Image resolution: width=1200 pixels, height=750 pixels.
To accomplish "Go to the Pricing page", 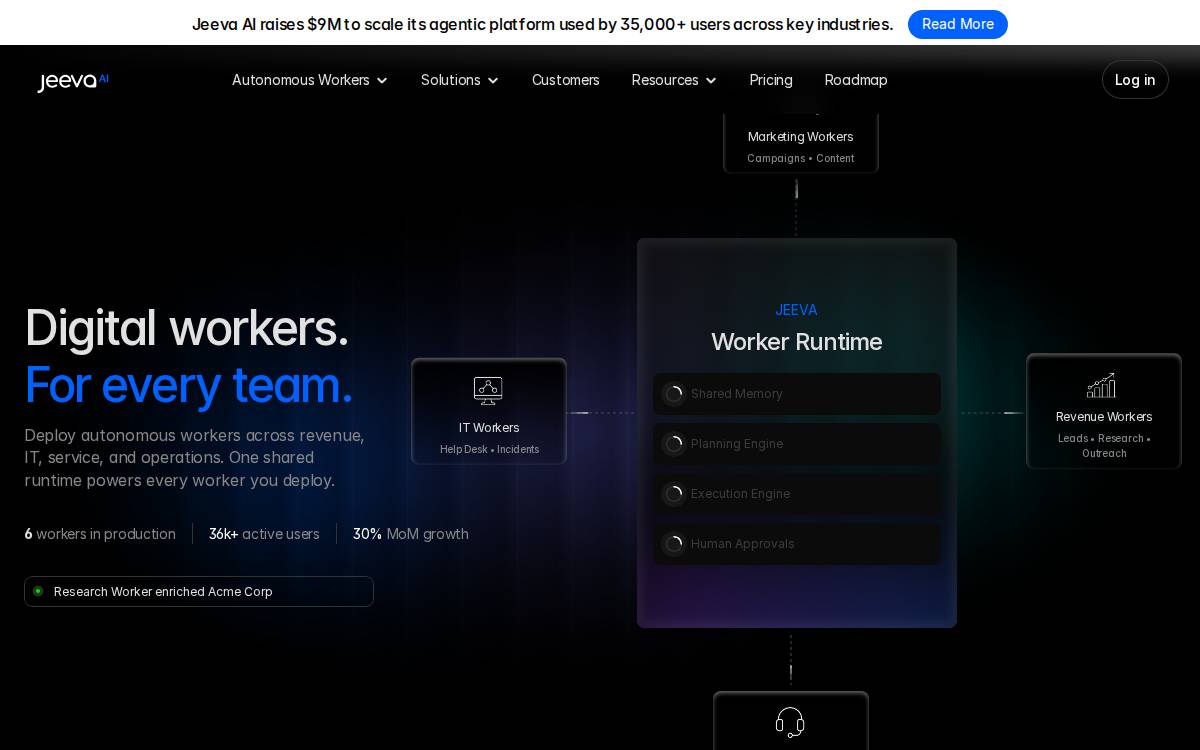I will coord(771,80).
